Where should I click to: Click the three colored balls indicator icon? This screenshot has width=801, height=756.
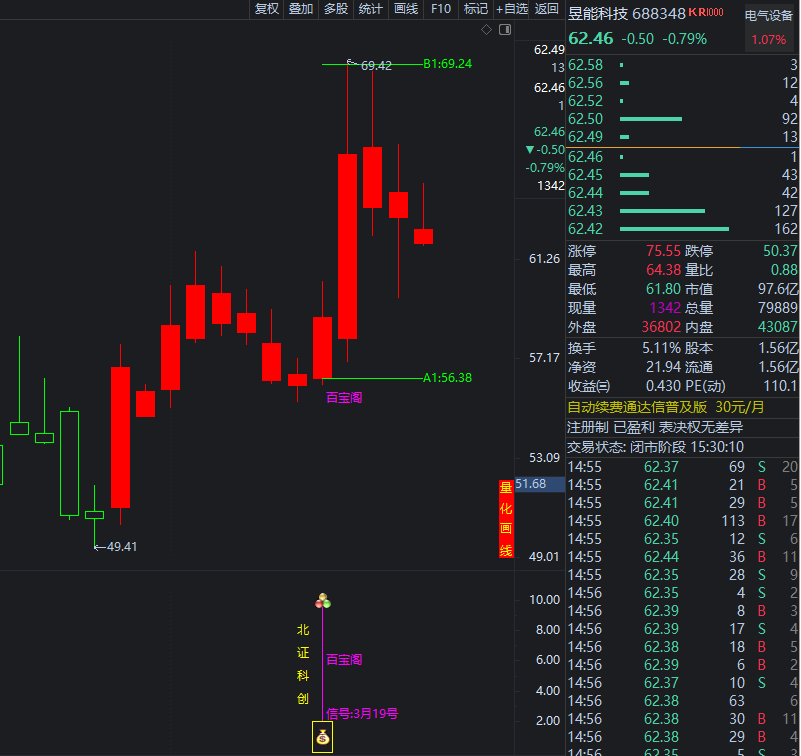pyautogui.click(x=323, y=601)
